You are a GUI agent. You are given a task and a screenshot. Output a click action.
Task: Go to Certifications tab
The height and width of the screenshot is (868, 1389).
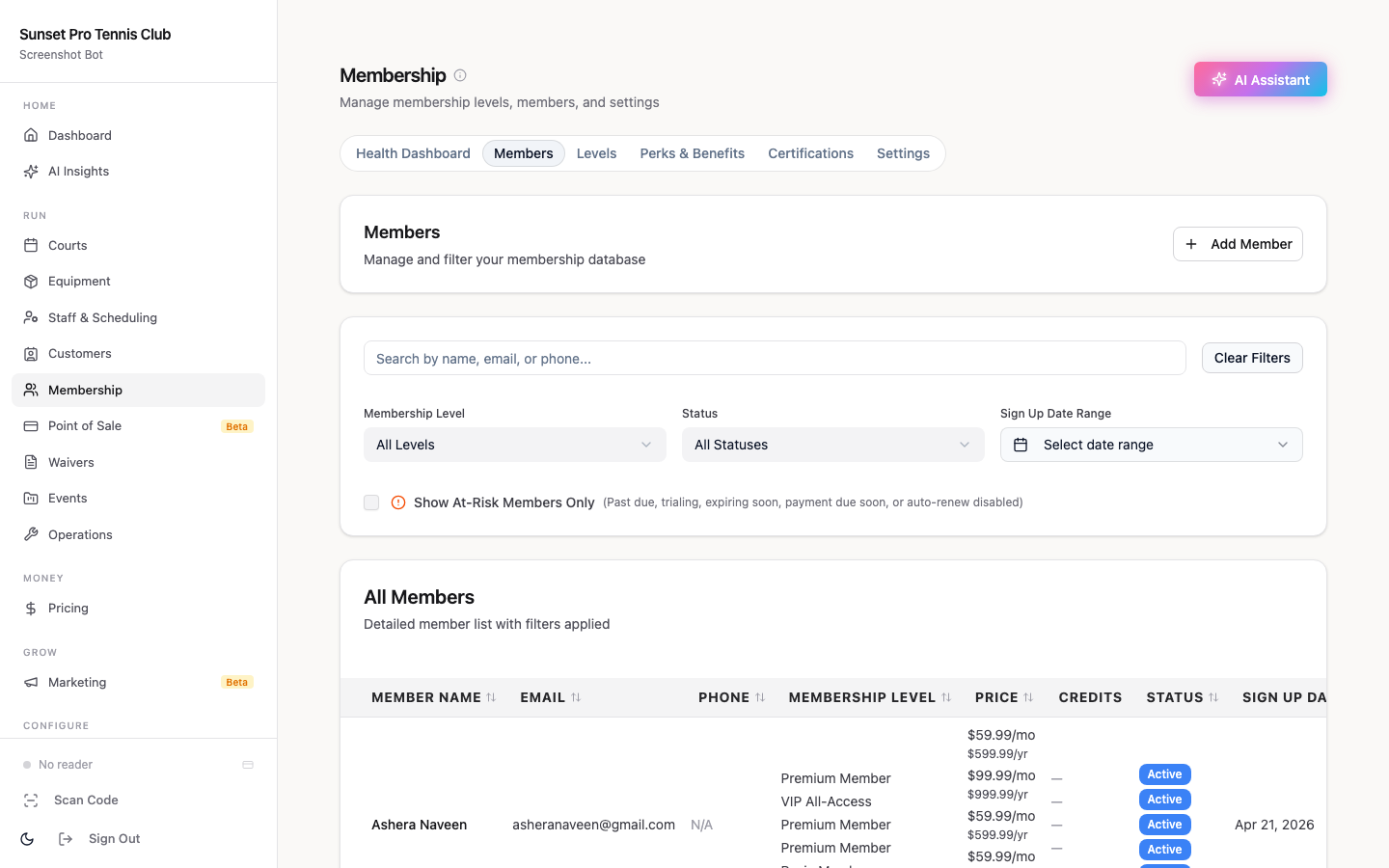point(811,153)
